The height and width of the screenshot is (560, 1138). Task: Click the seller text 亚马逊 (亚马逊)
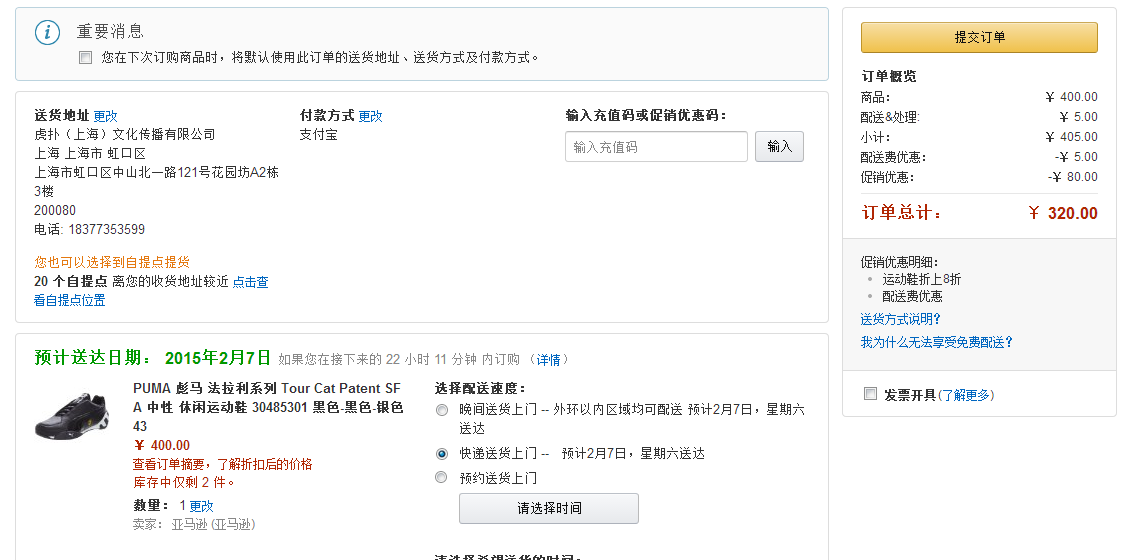click(x=213, y=524)
